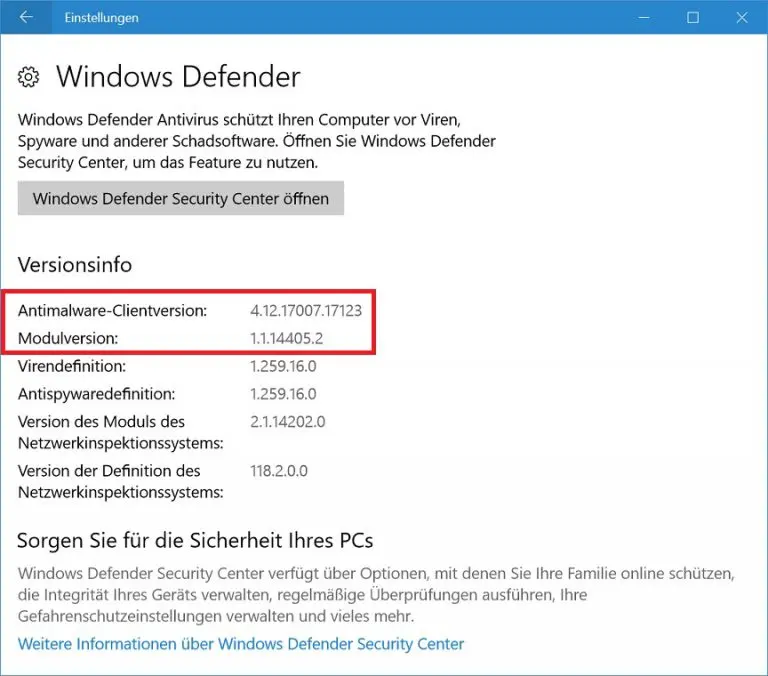Select the Sorgen Sie für die Sicherheit heading
The height and width of the screenshot is (676, 768).
click(195, 541)
